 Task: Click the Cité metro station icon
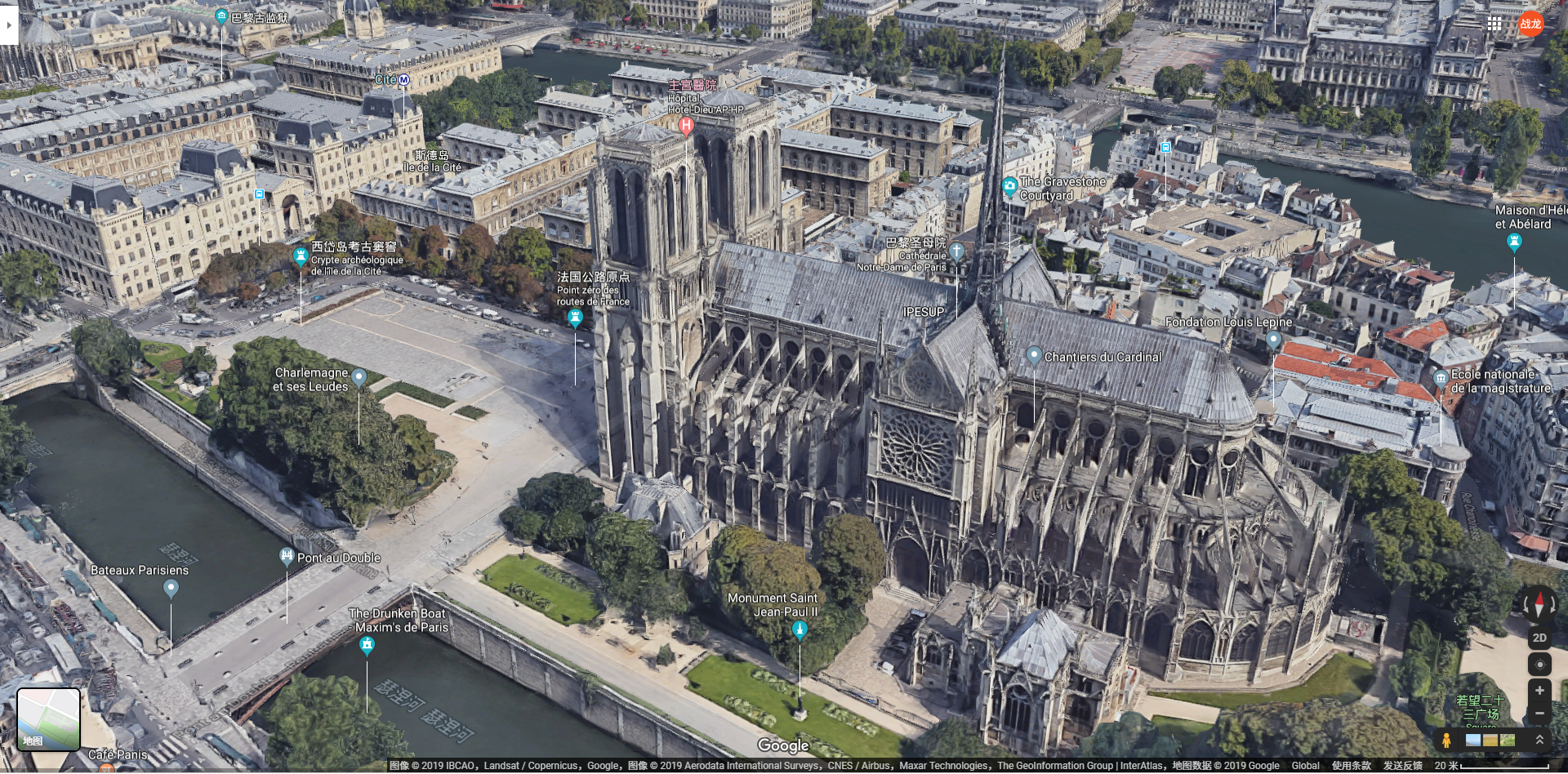click(403, 80)
